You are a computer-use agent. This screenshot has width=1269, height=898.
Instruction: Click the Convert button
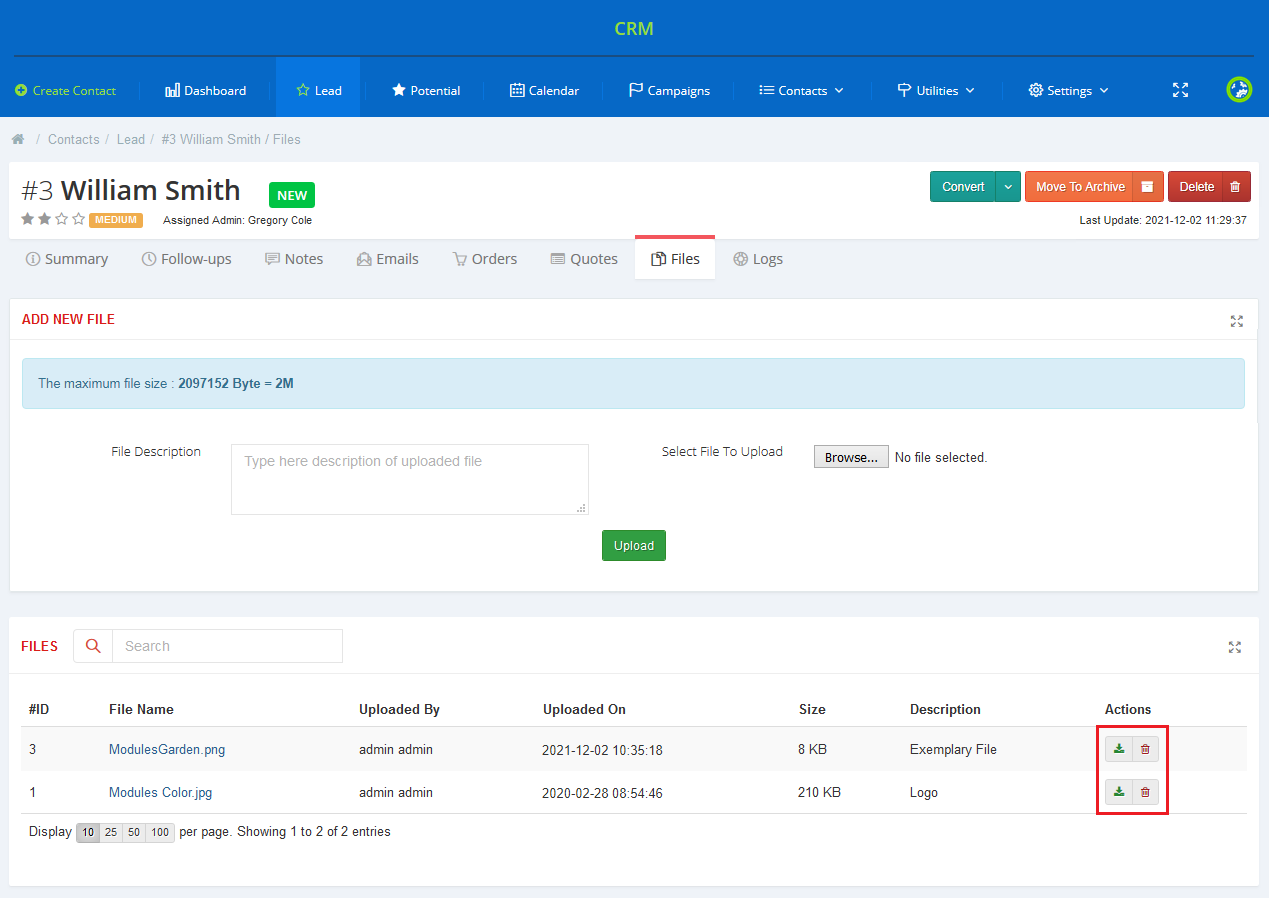point(963,187)
